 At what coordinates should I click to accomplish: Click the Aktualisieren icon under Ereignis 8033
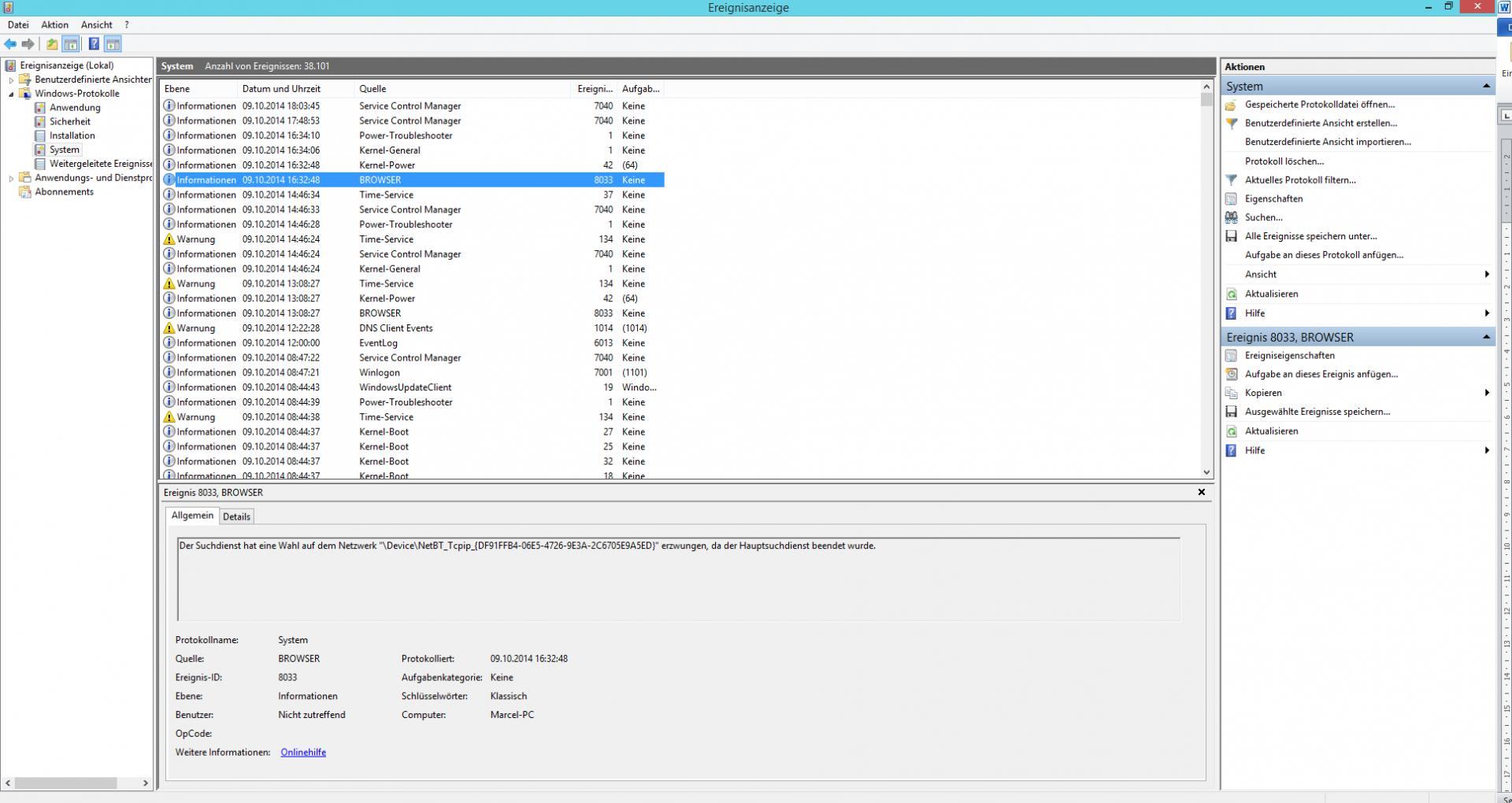[x=1232, y=431]
